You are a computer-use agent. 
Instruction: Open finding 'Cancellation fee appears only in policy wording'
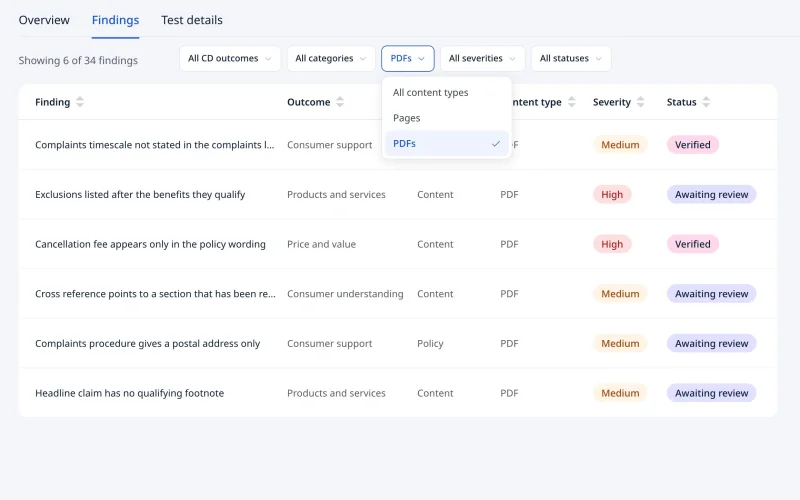(151, 244)
